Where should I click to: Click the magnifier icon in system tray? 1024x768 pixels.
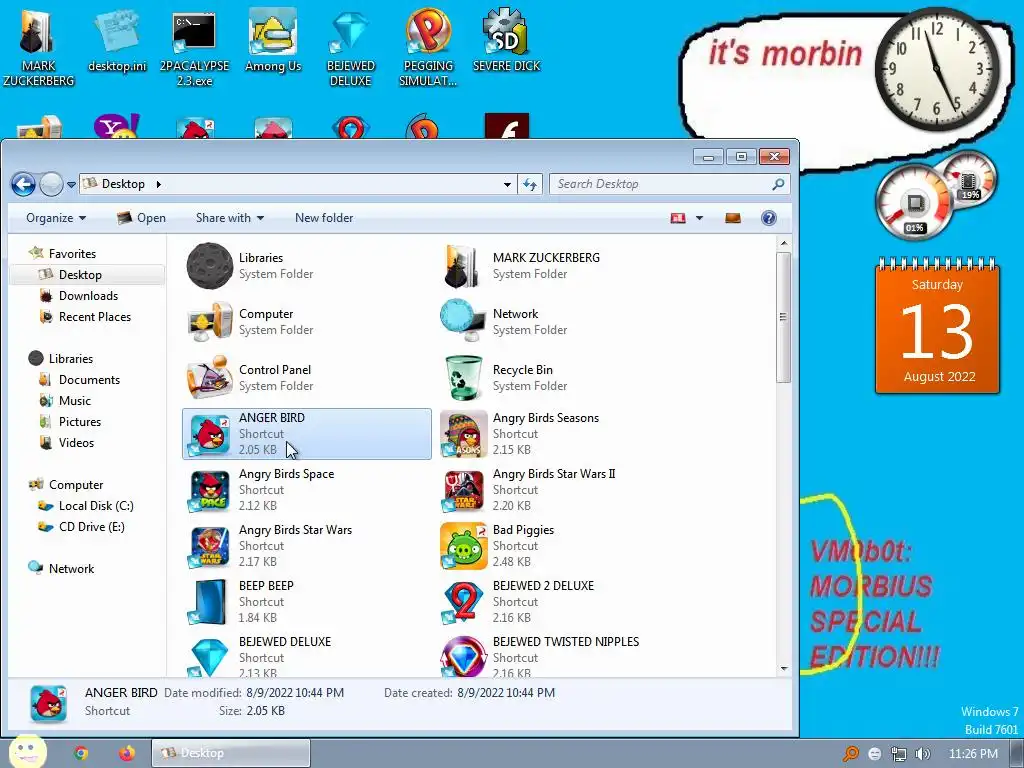tap(851, 754)
